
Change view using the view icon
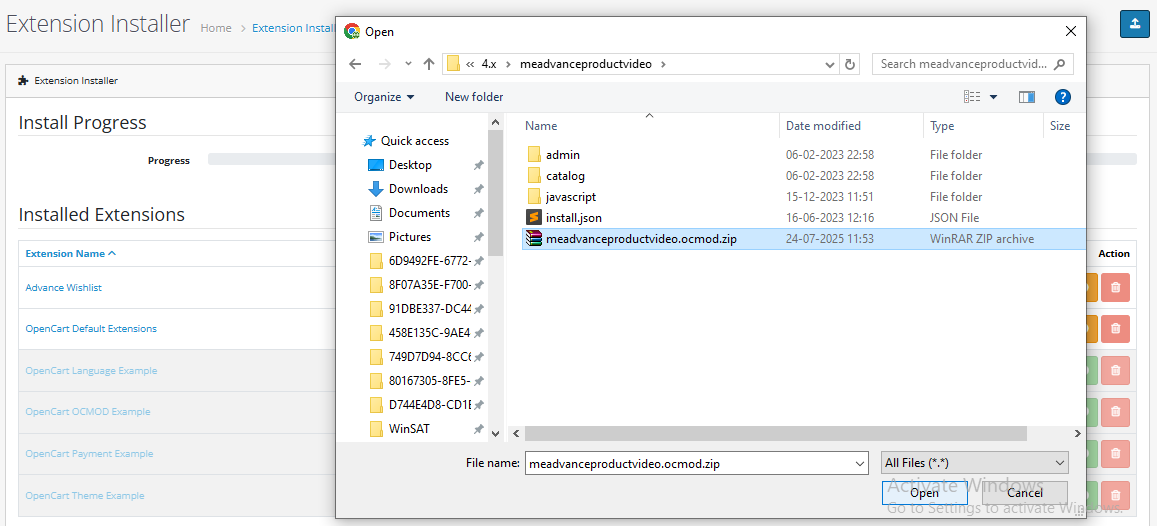click(972, 97)
